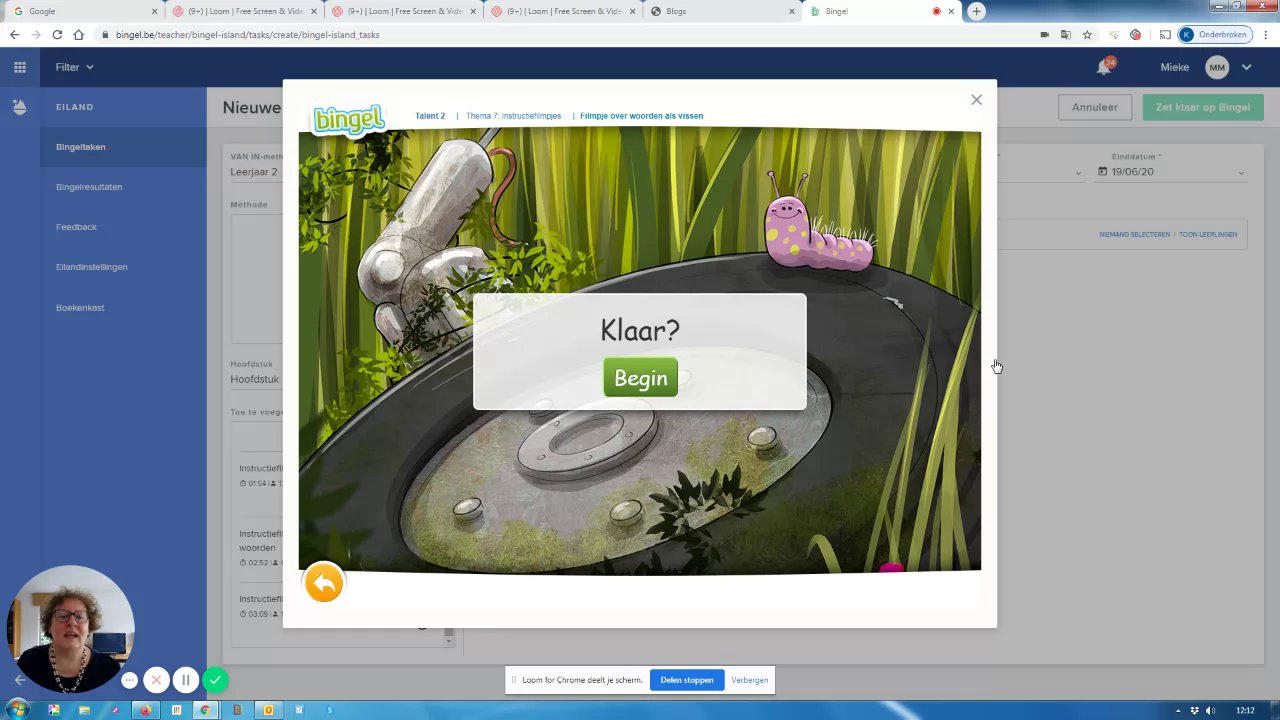Open the app grid menu icon
Image resolution: width=1280 pixels, height=720 pixels.
click(20, 67)
